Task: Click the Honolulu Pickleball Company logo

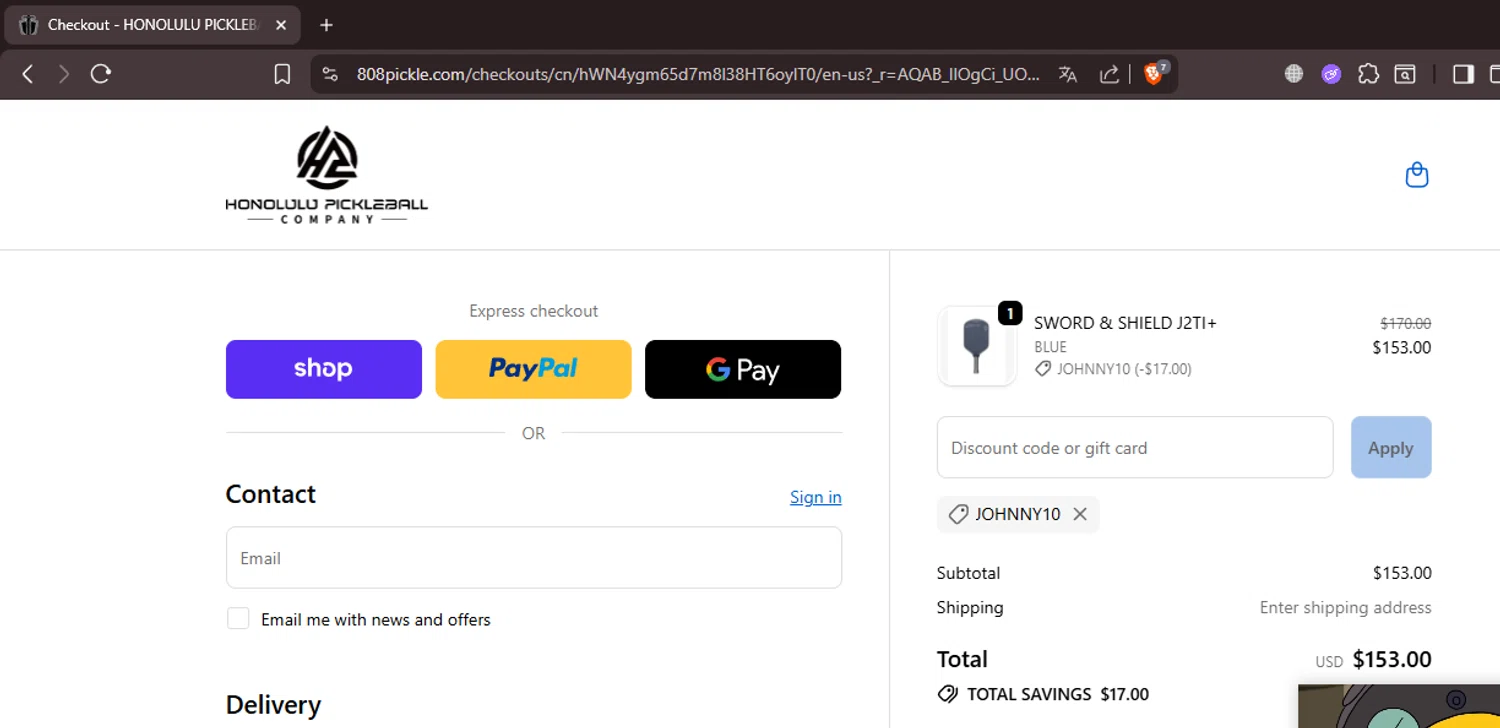Action: point(326,175)
